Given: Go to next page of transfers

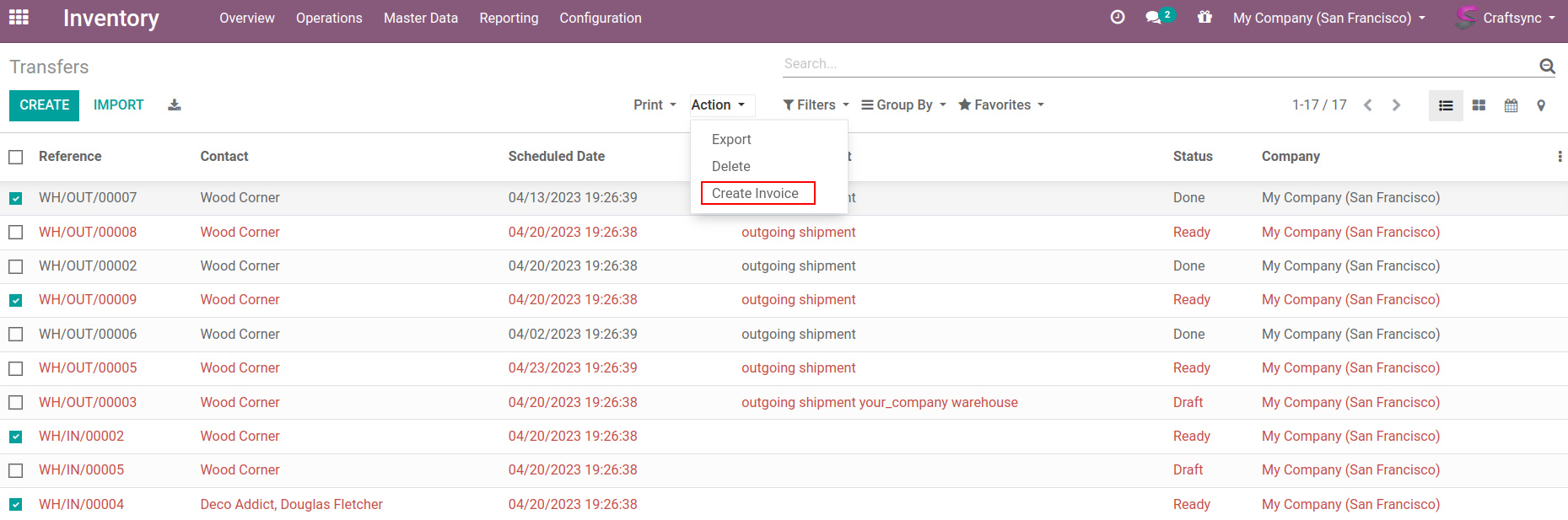Looking at the screenshot, I should click(x=1396, y=105).
